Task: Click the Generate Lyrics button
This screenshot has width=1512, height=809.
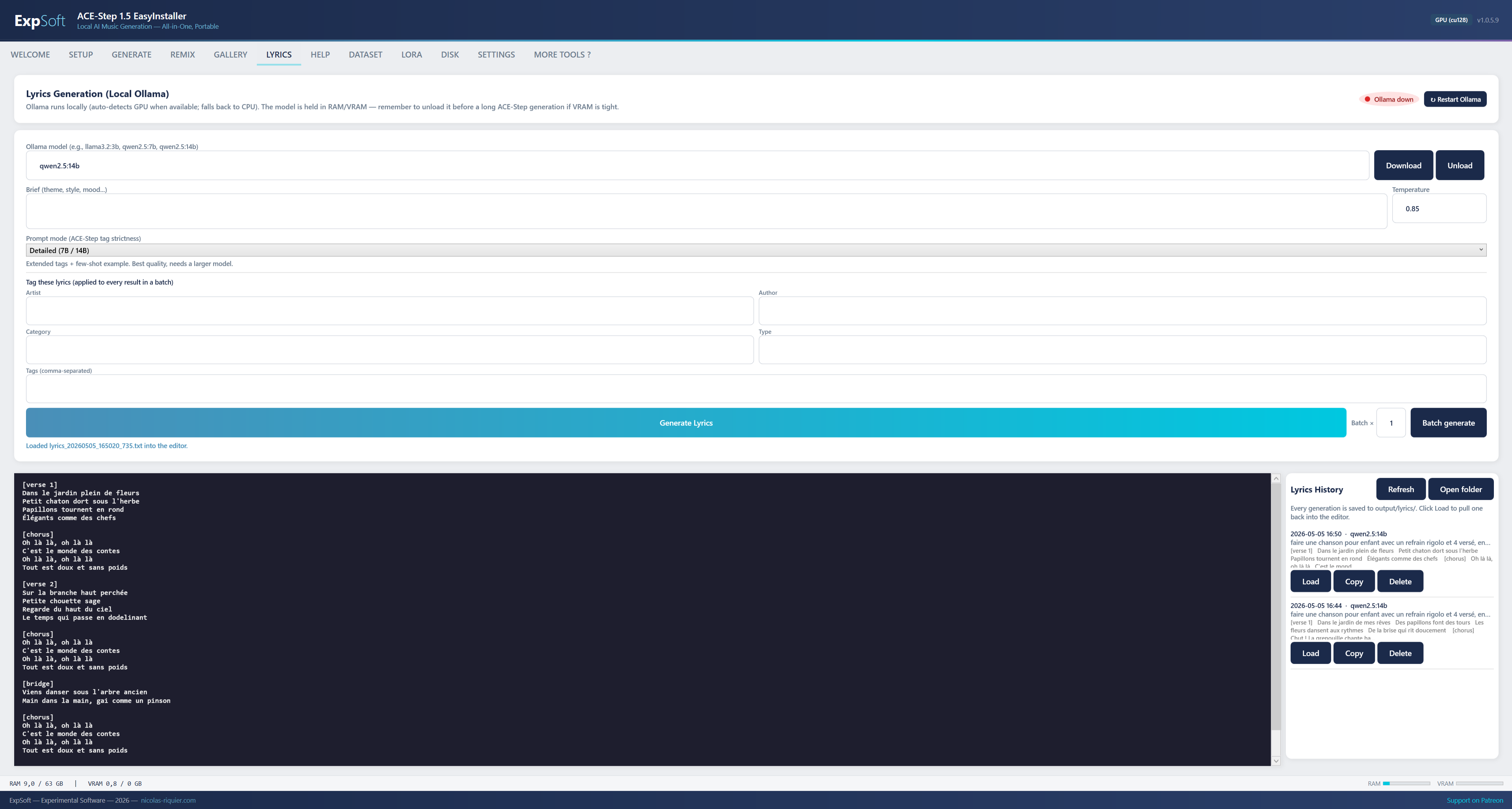Action: coord(685,423)
